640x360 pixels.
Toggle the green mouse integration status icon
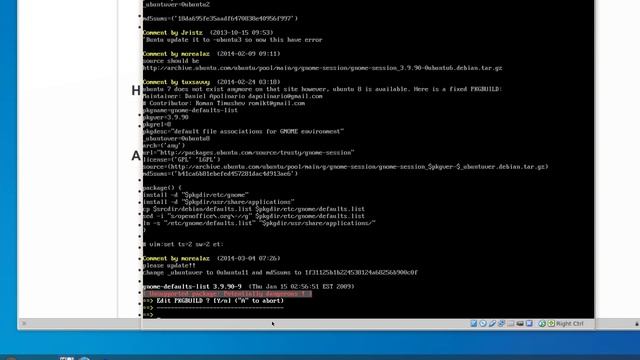coord(542,324)
